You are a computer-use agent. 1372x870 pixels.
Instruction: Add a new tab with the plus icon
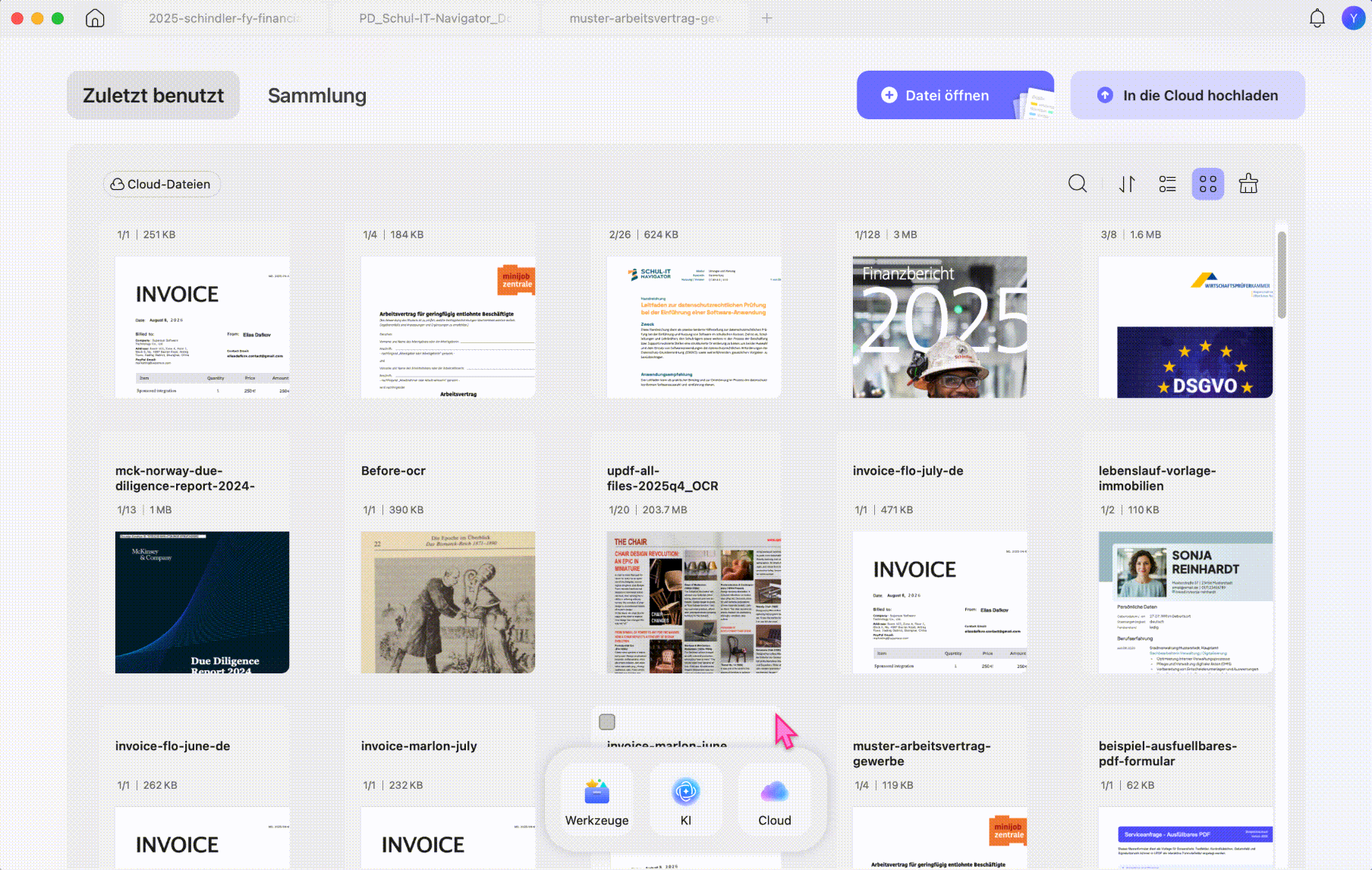(x=767, y=18)
